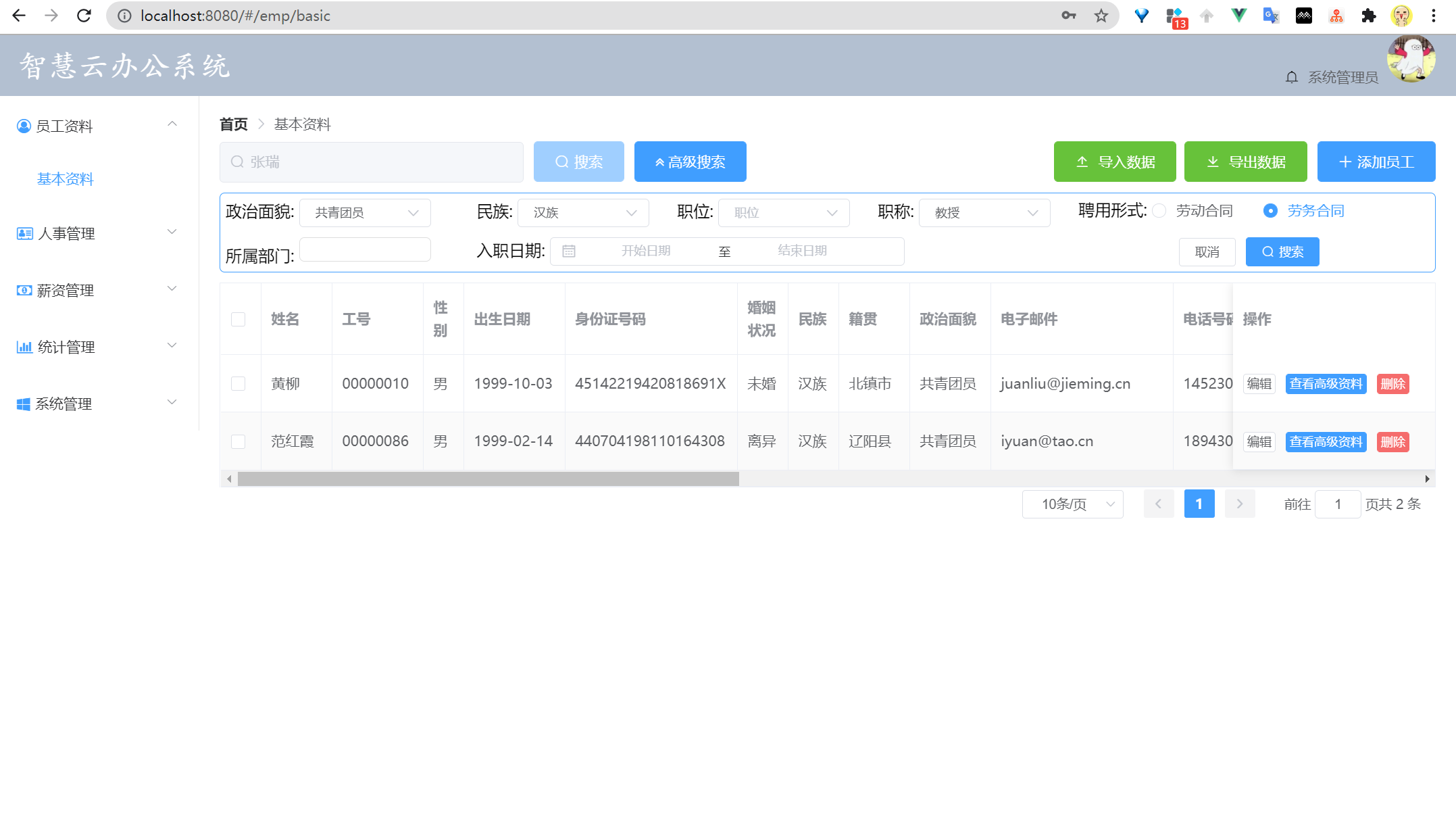Bookmark page with the star icon
This screenshot has height=824, width=1456.
click(x=1101, y=16)
